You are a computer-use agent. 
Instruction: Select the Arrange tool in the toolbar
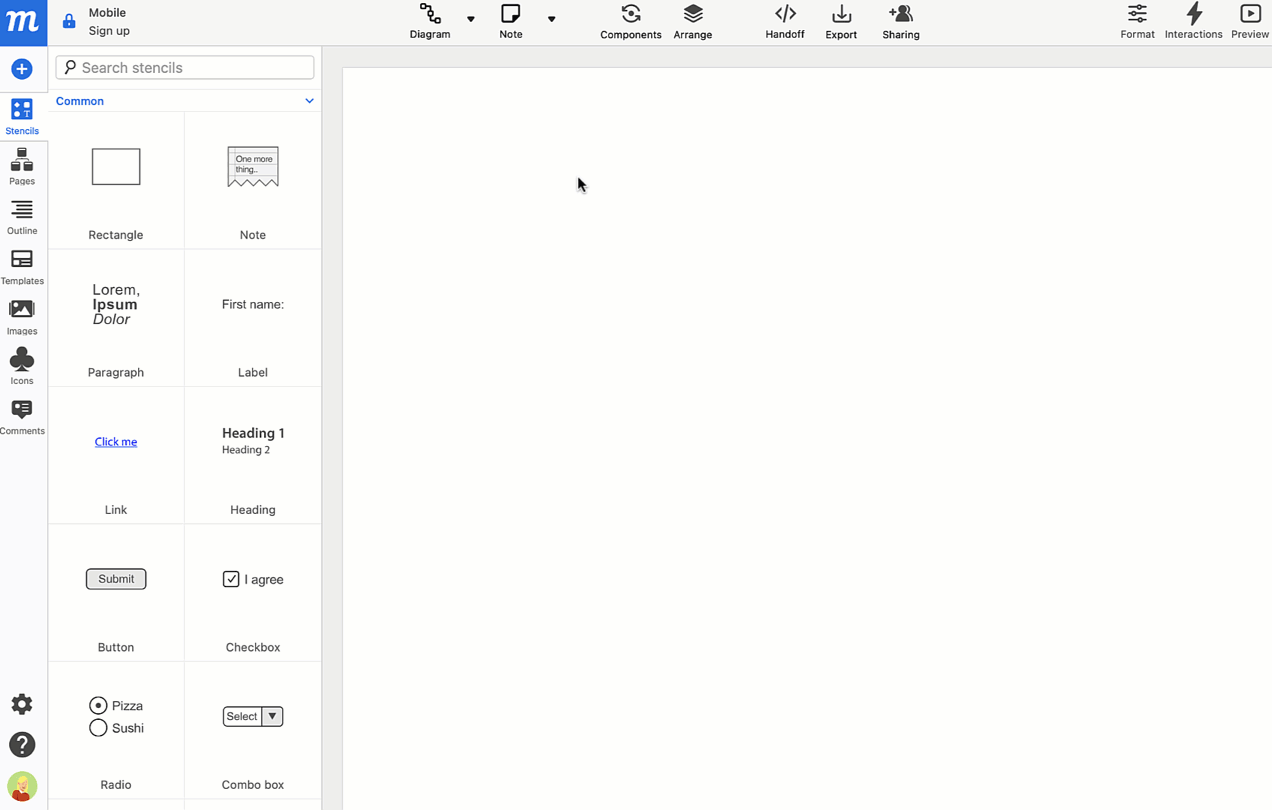[x=692, y=20]
